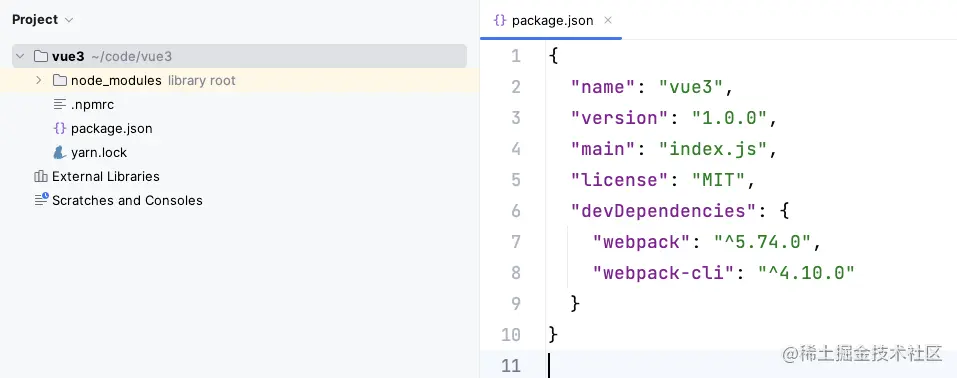Open External Libraries node
957x378 pixels.
[106, 176]
